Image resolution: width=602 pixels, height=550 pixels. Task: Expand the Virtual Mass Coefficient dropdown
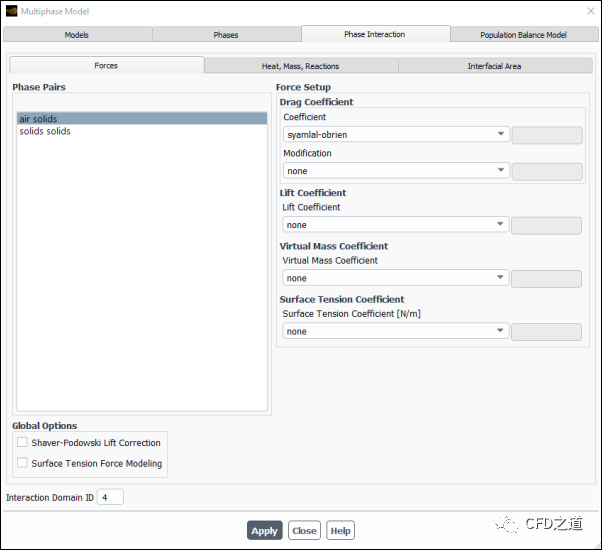pos(395,278)
